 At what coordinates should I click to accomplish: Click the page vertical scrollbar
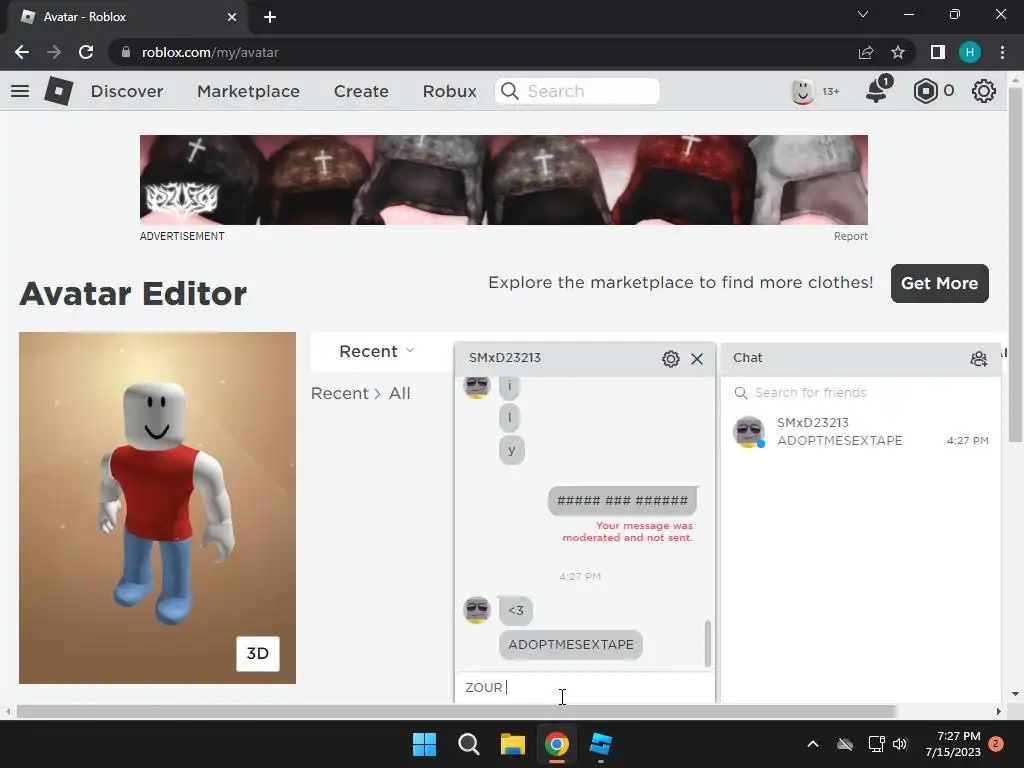(x=1015, y=264)
